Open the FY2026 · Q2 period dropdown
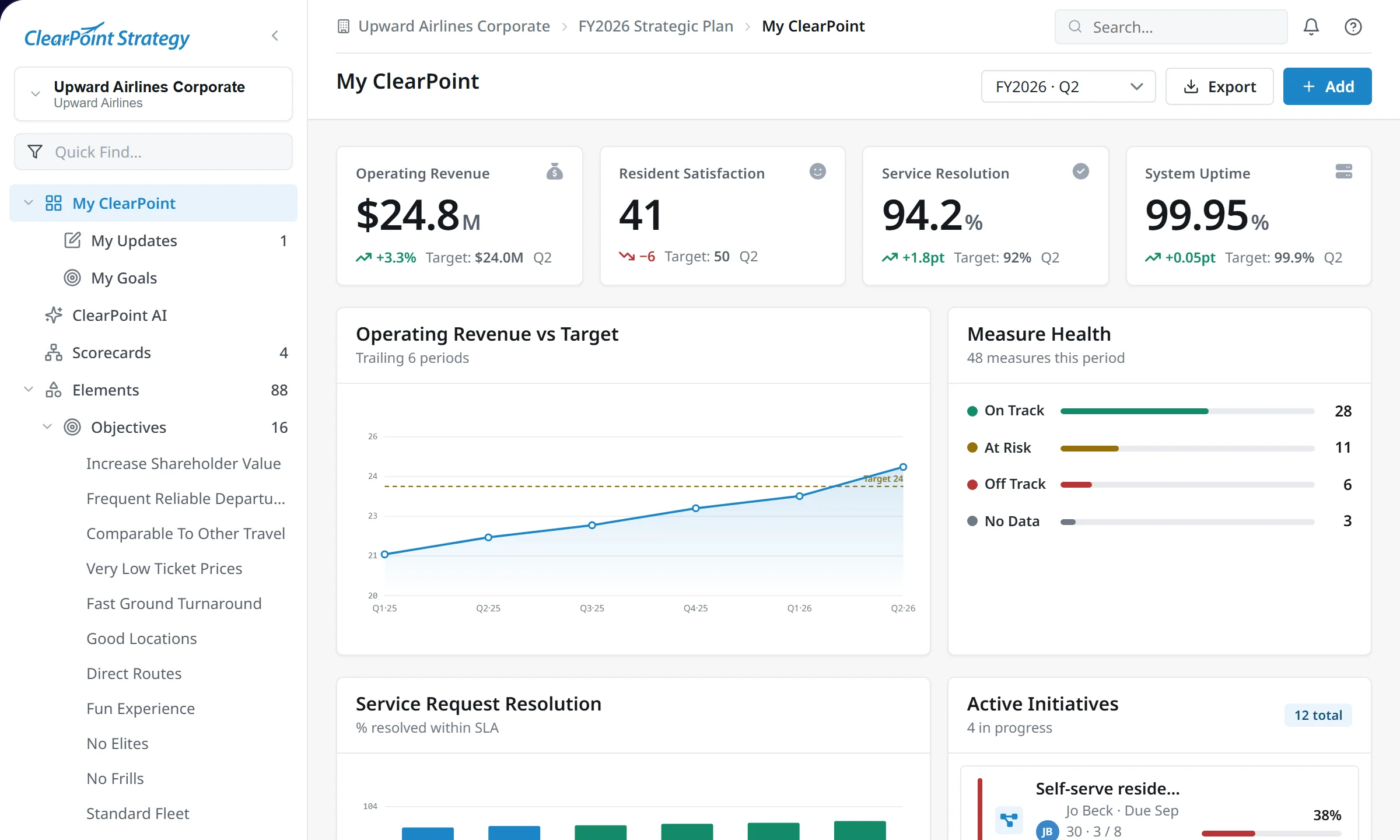1400x840 pixels. pyautogui.click(x=1068, y=87)
